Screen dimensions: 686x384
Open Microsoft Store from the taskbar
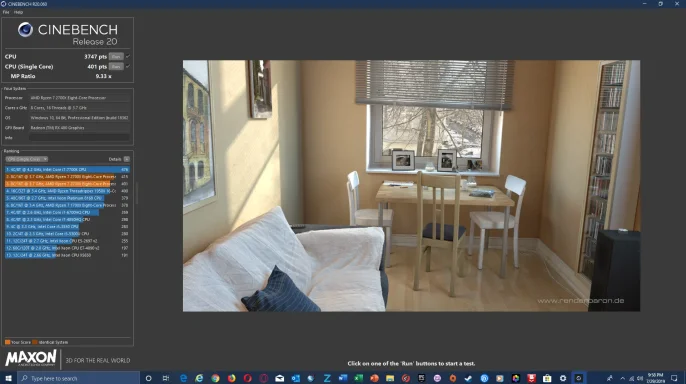[547, 378]
